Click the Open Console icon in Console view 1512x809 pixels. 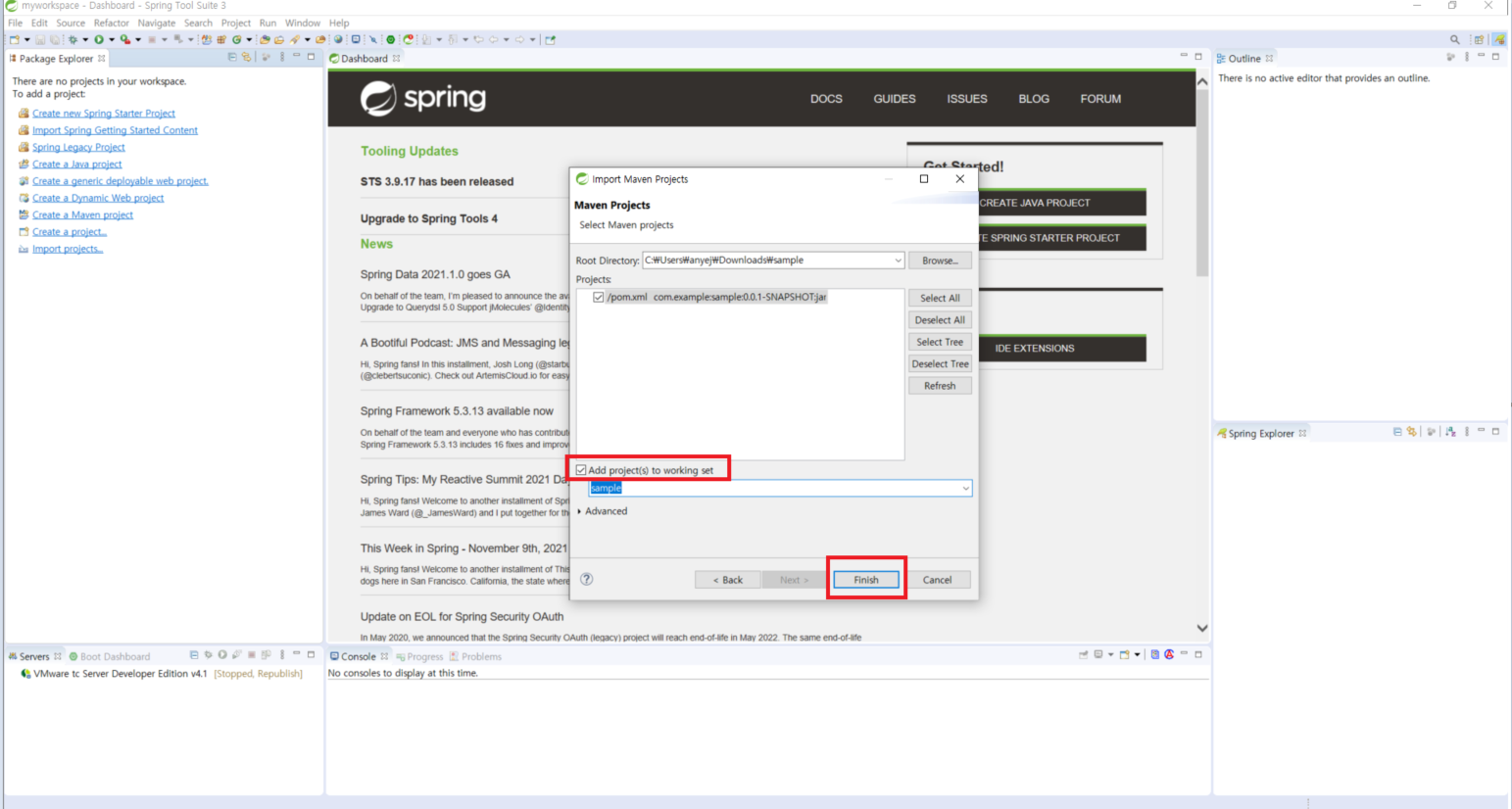coord(1124,655)
